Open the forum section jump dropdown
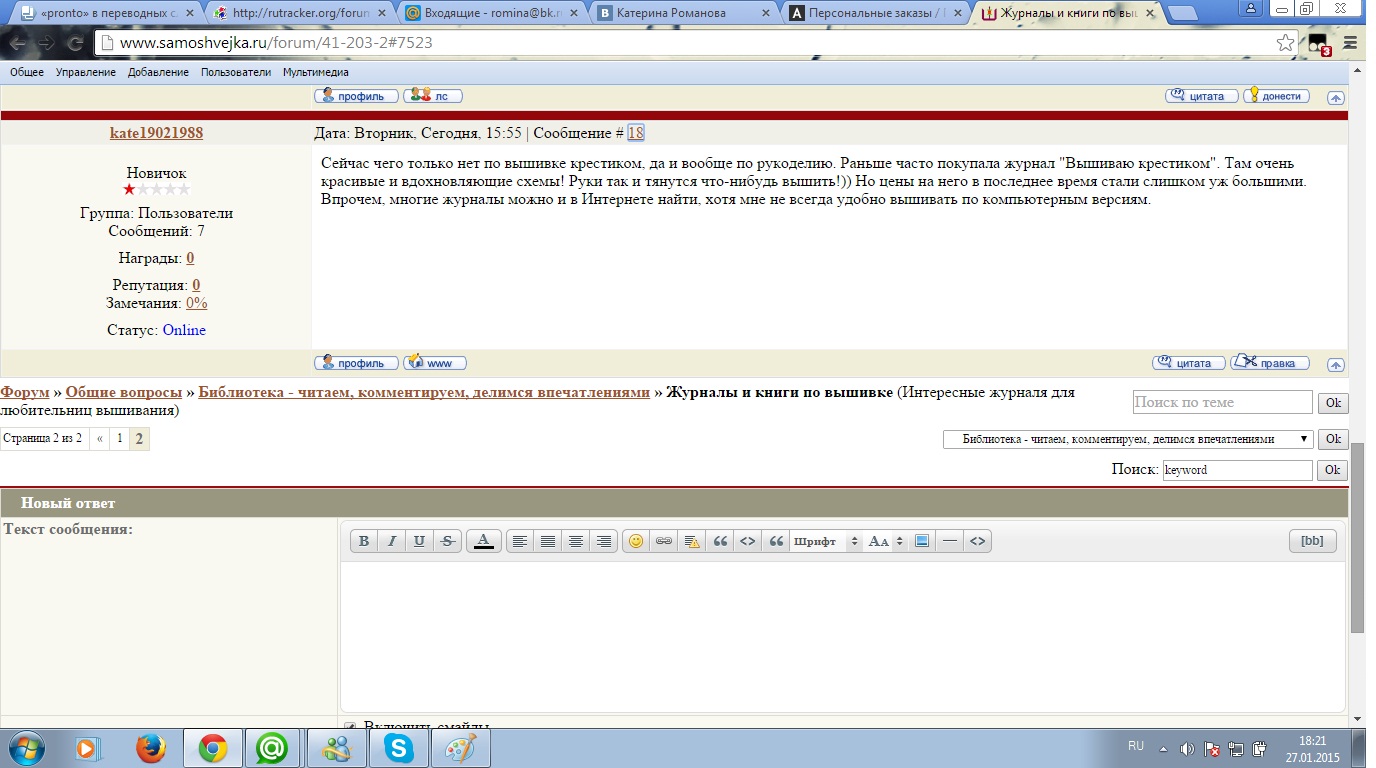Image resolution: width=1376 pixels, height=768 pixels. pos(1128,439)
